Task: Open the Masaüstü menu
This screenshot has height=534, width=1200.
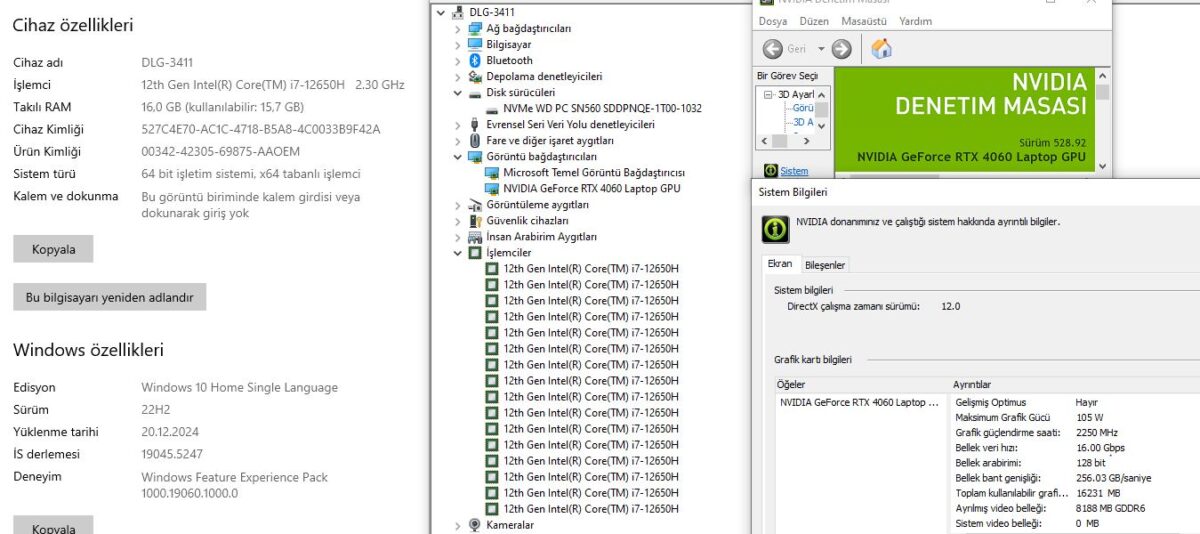Action: (864, 21)
